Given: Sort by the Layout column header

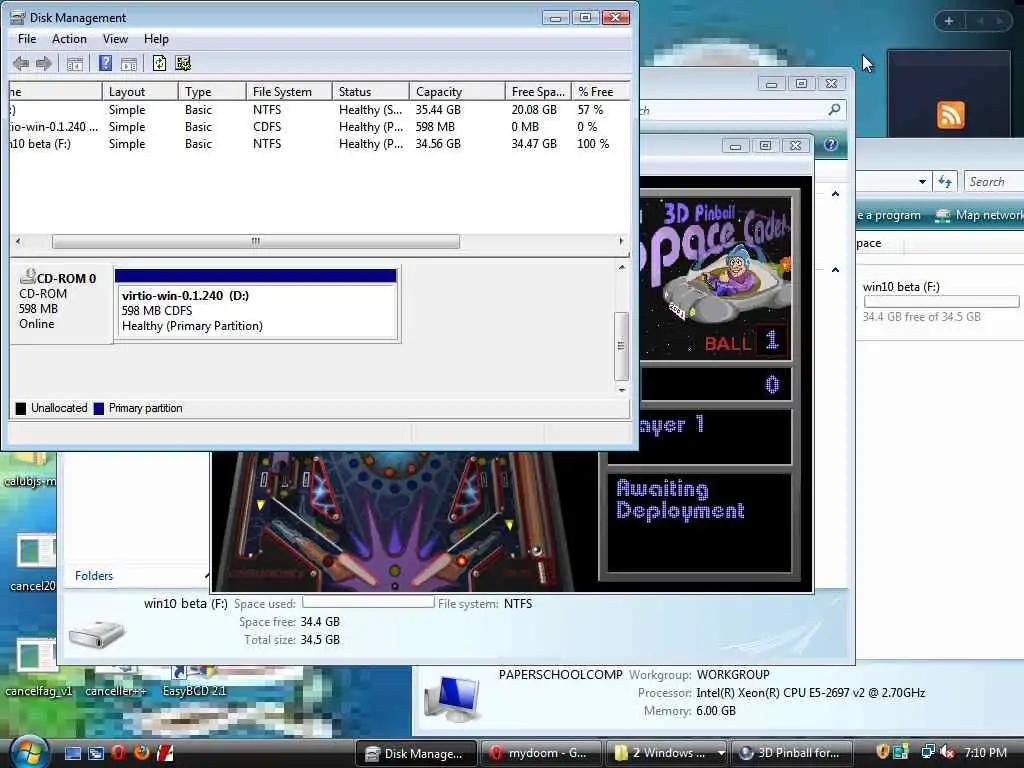Looking at the screenshot, I should tap(140, 91).
